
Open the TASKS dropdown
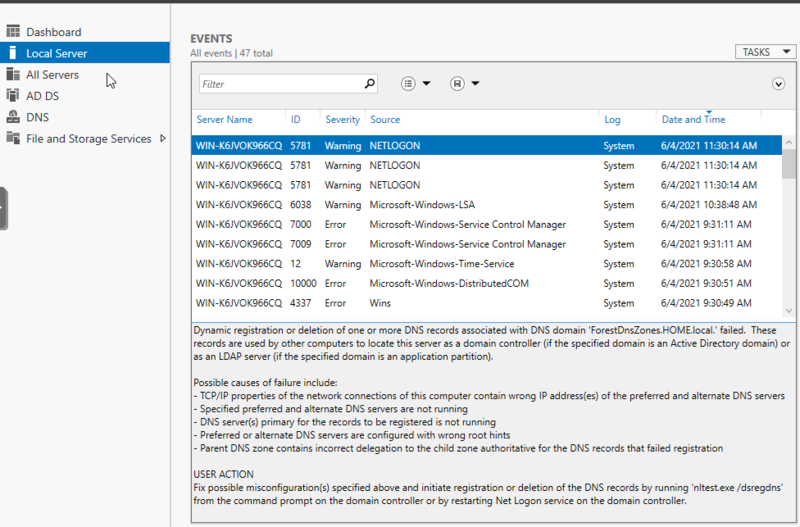click(767, 51)
